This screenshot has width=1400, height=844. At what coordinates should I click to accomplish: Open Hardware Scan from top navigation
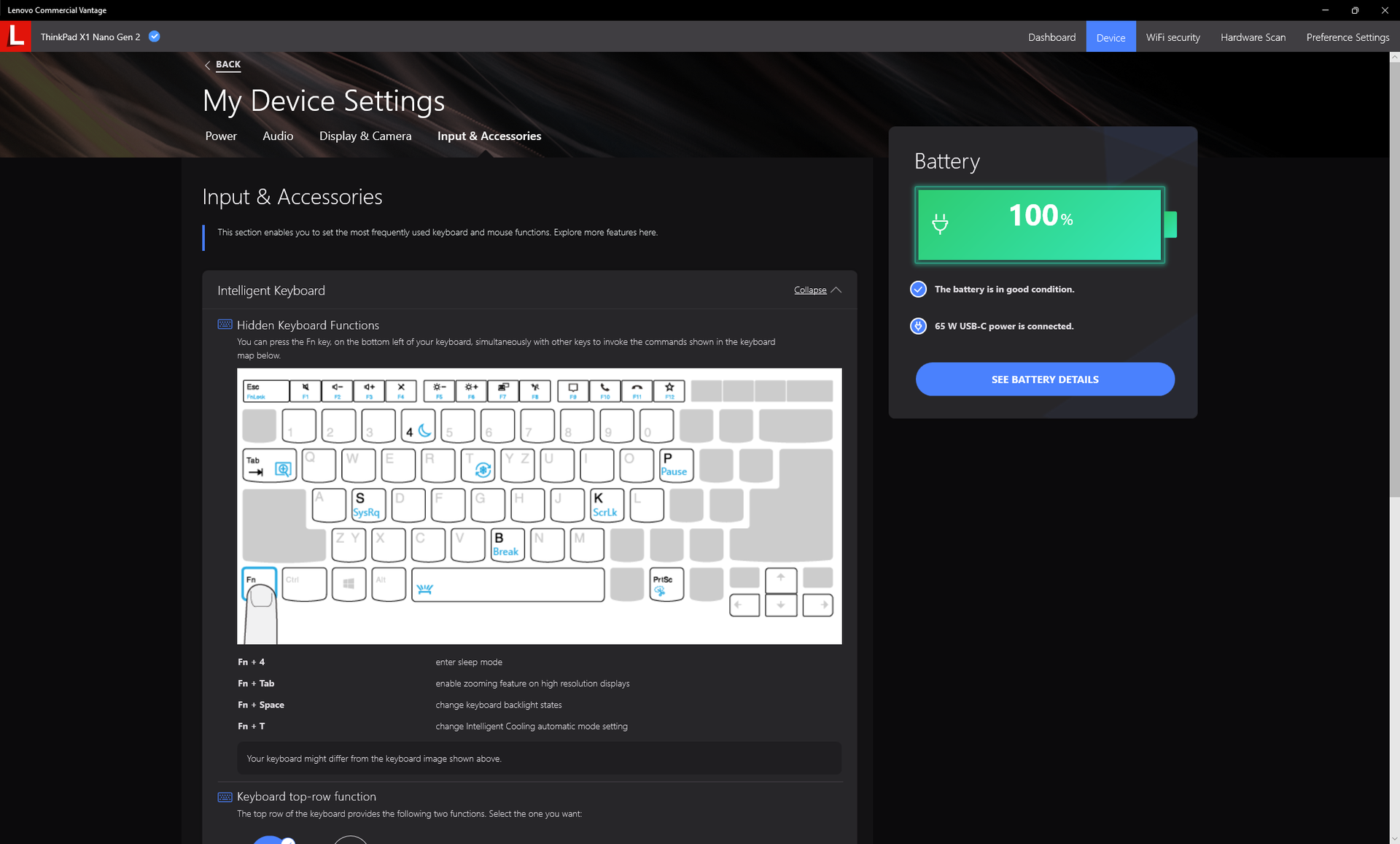pos(1252,37)
